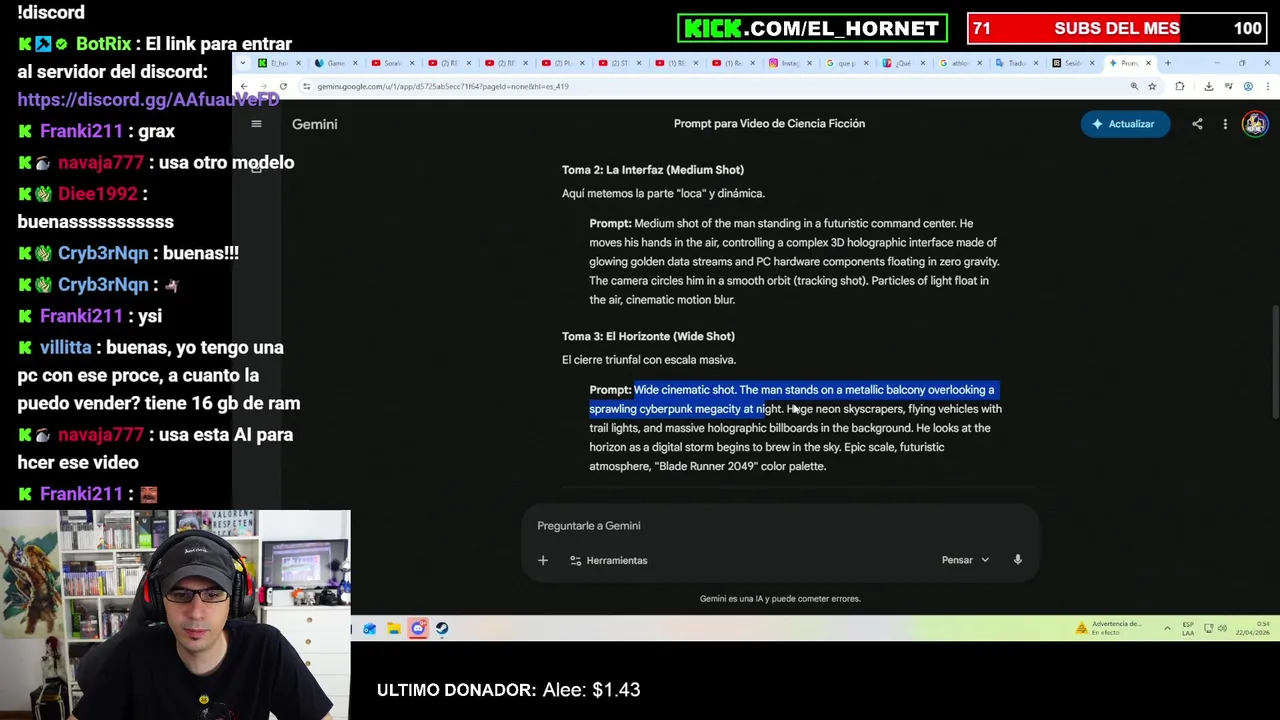The height and width of the screenshot is (720, 1280).
Task: Click the plus attach icon in prompt box
Action: (543, 560)
